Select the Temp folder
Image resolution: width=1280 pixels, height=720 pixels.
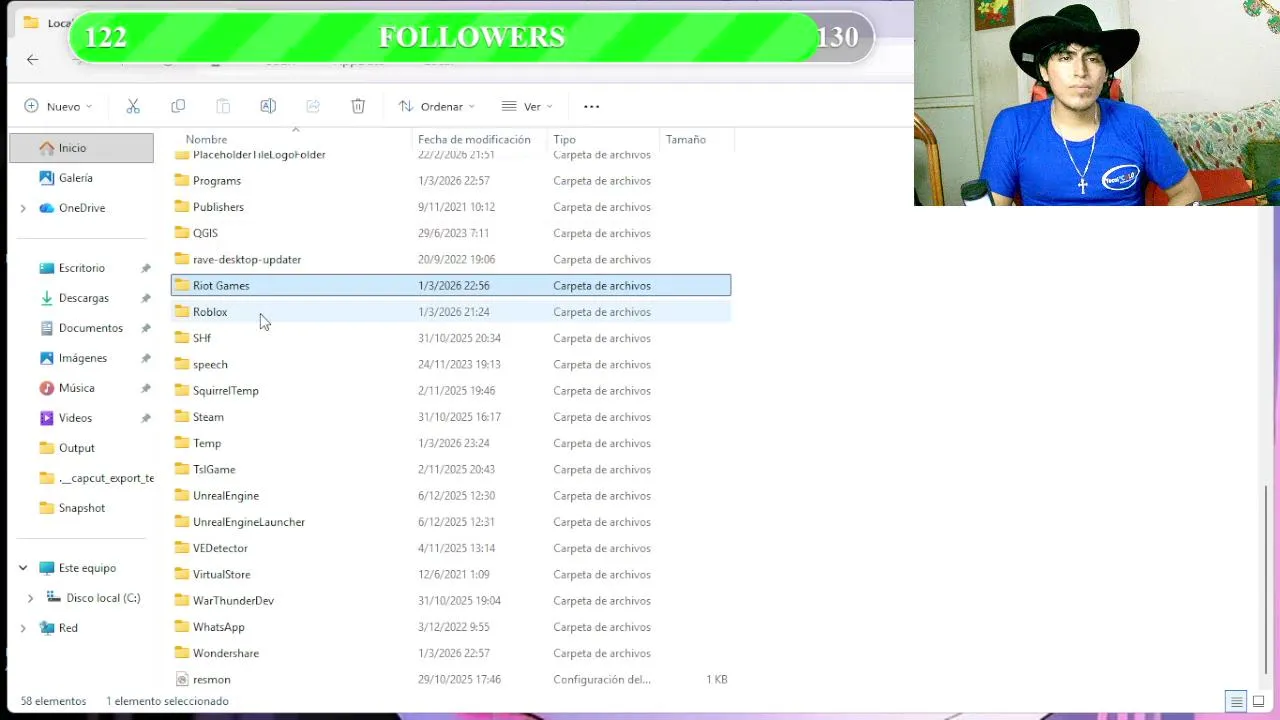(451, 443)
